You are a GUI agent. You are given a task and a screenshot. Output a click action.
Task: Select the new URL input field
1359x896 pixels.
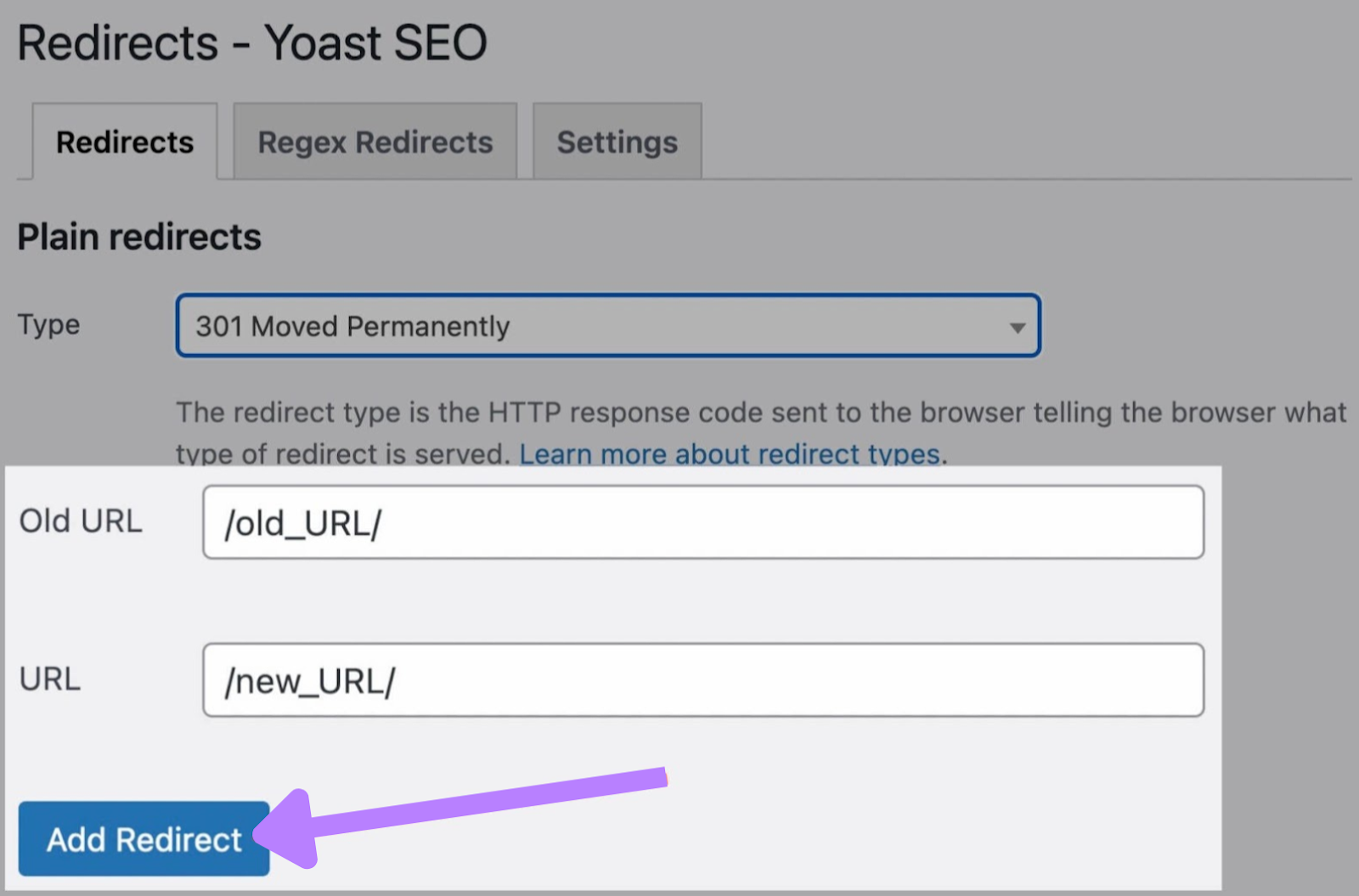click(x=703, y=680)
